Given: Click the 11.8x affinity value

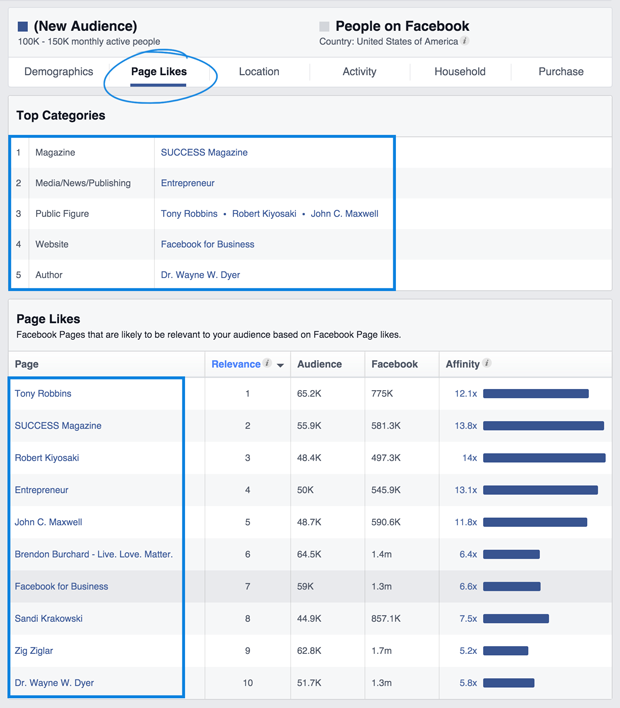Looking at the screenshot, I should click(466, 522).
